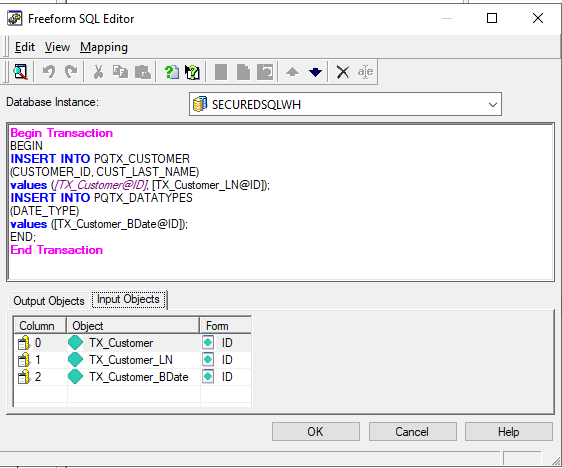The width and height of the screenshot is (562, 468).
Task: Select the TX_Customer_BDate object row
Action: 133,377
